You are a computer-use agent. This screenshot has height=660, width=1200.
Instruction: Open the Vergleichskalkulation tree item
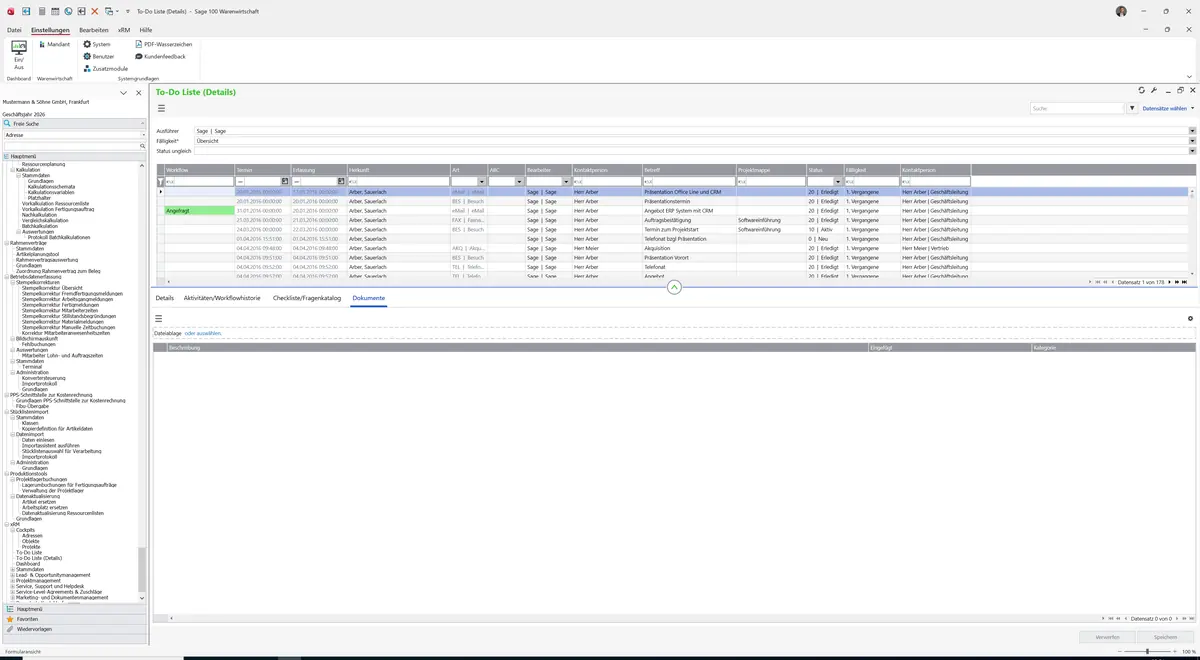[45, 220]
